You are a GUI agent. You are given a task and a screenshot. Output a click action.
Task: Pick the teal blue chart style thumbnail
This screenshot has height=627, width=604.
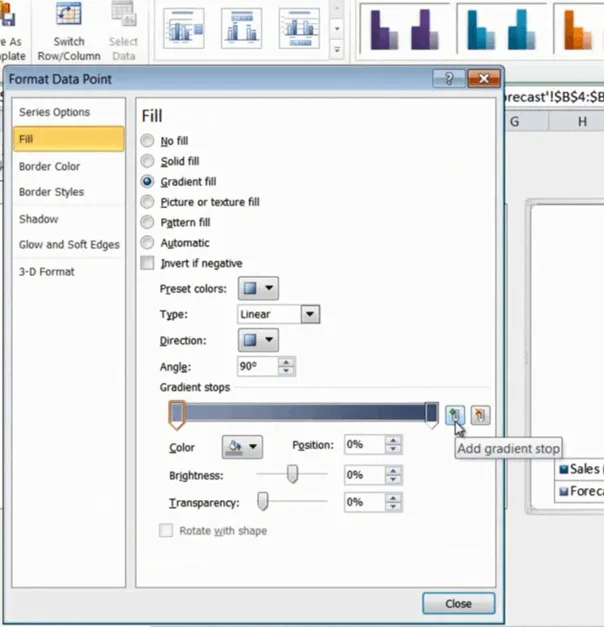[x=501, y=29]
